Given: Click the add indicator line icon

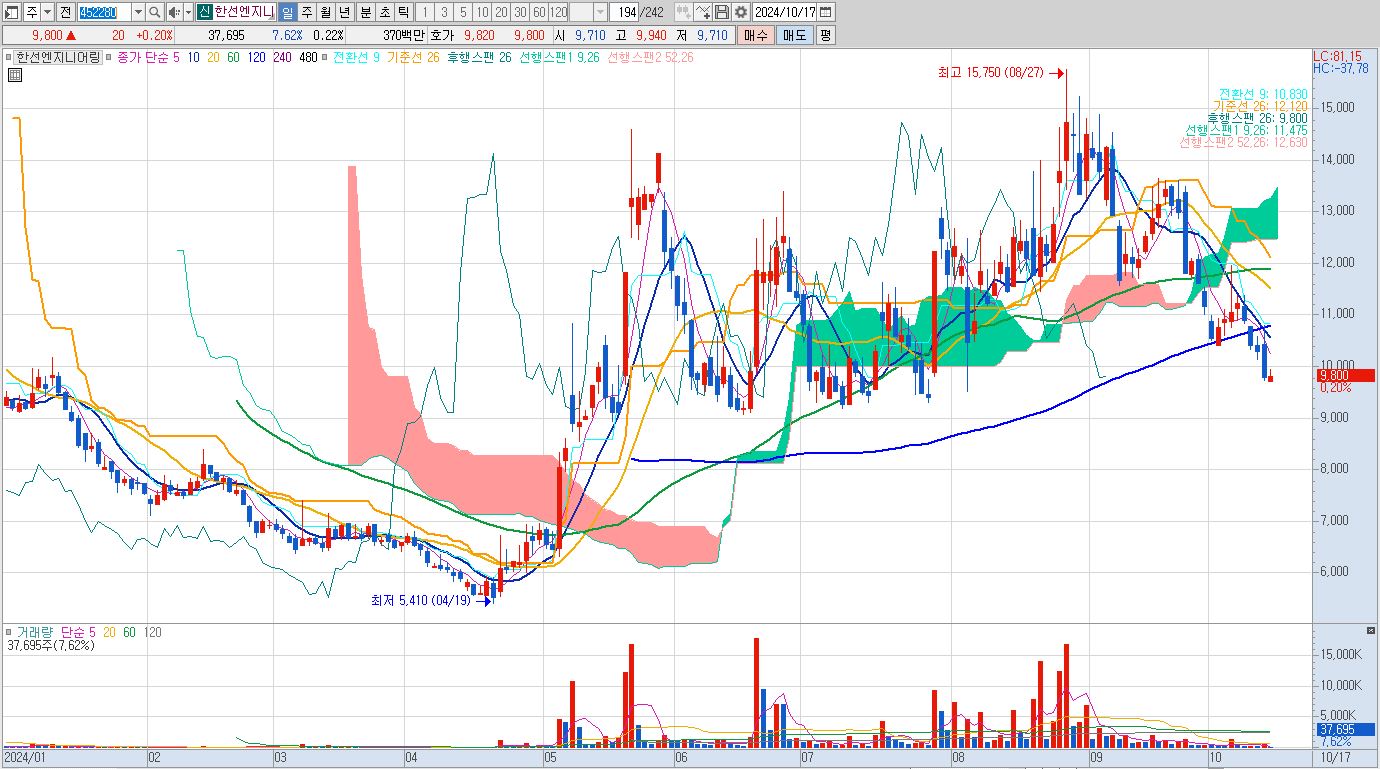Looking at the screenshot, I should [x=702, y=12].
